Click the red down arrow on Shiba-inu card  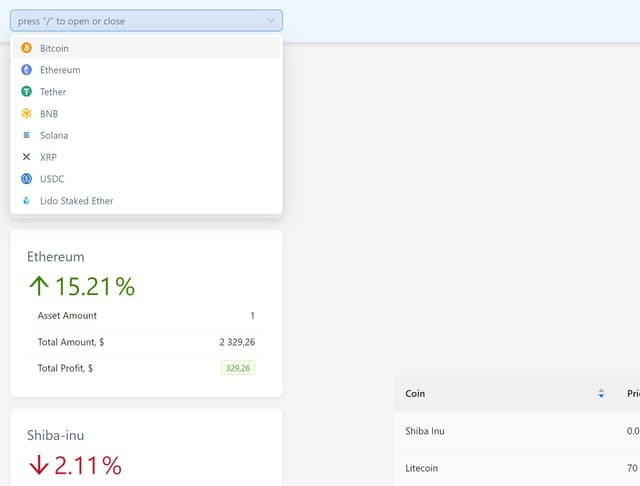point(39,465)
